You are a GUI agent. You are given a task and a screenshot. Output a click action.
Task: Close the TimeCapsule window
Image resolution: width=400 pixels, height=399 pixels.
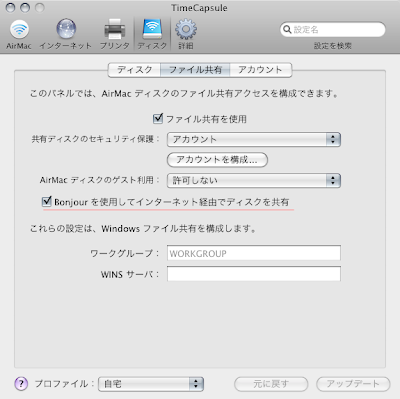click(10, 8)
